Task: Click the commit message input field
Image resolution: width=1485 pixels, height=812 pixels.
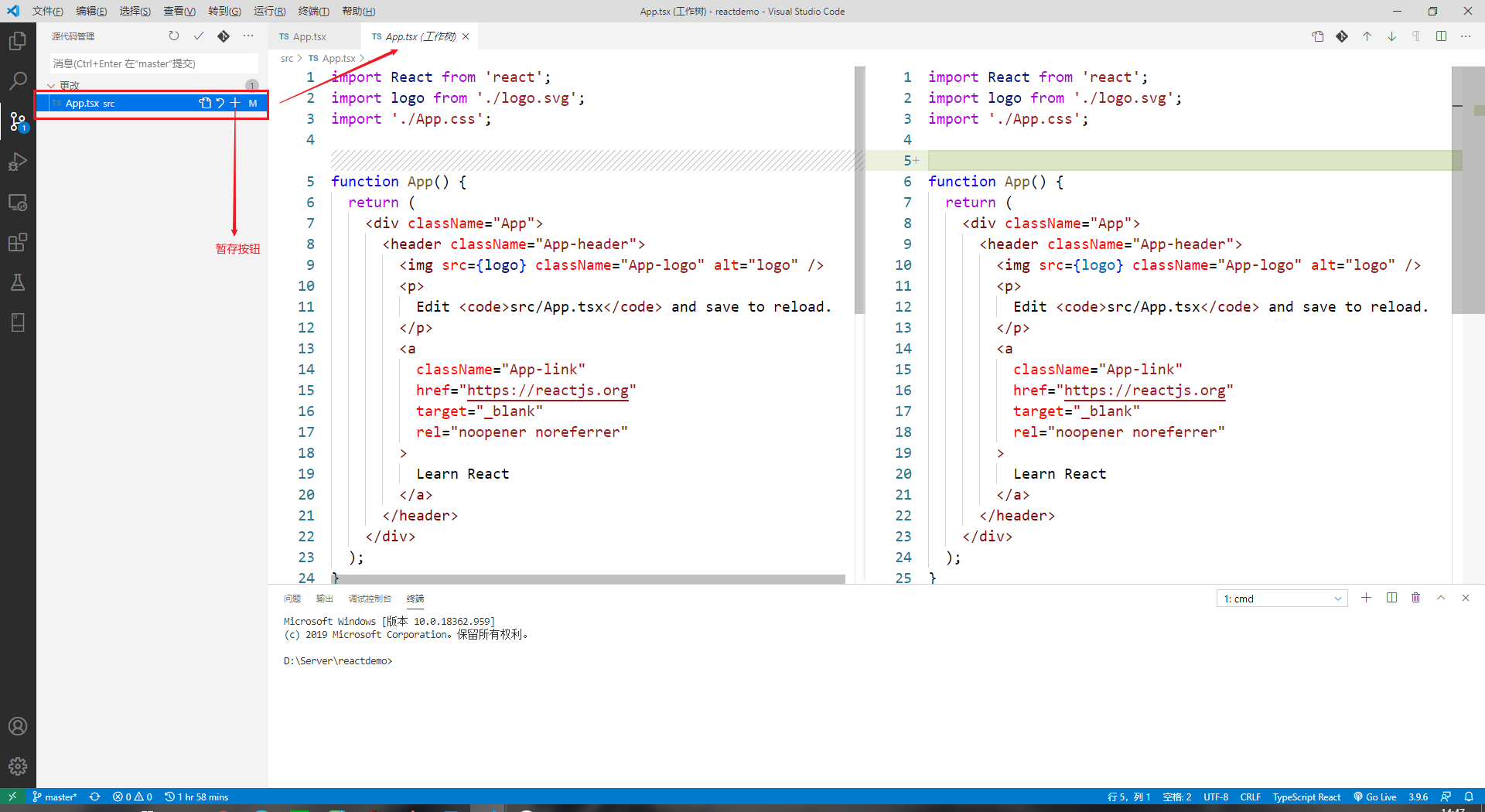Action: click(153, 63)
